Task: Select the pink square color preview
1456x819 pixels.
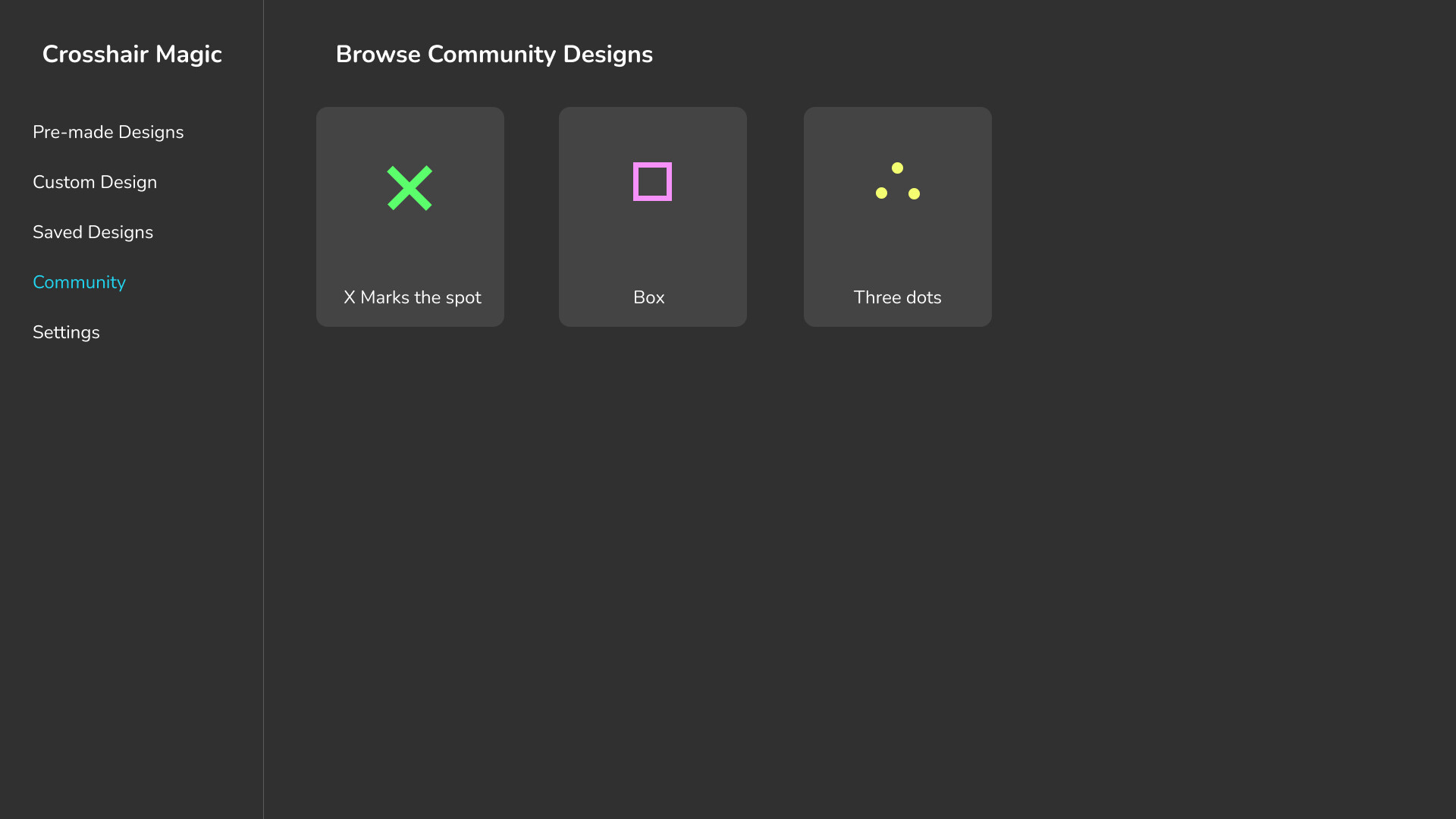Action: 652,181
